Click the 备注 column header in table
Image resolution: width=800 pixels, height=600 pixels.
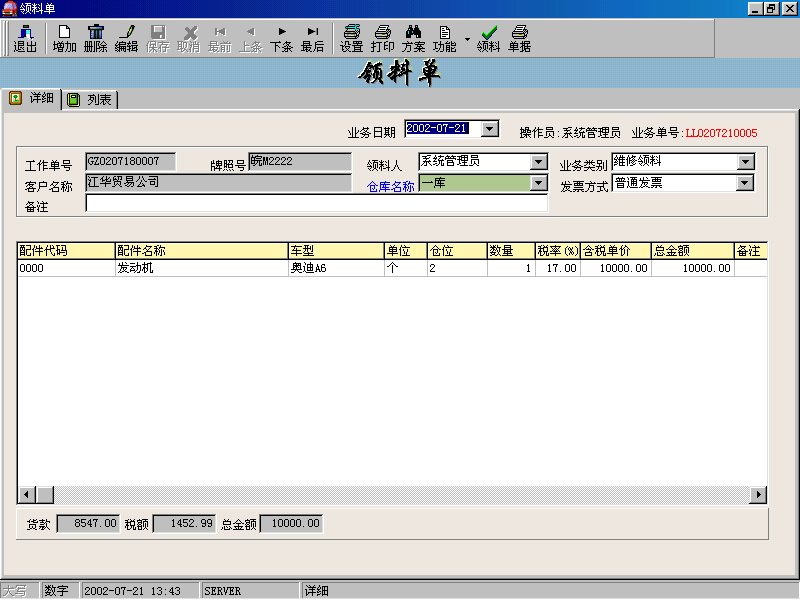point(751,251)
